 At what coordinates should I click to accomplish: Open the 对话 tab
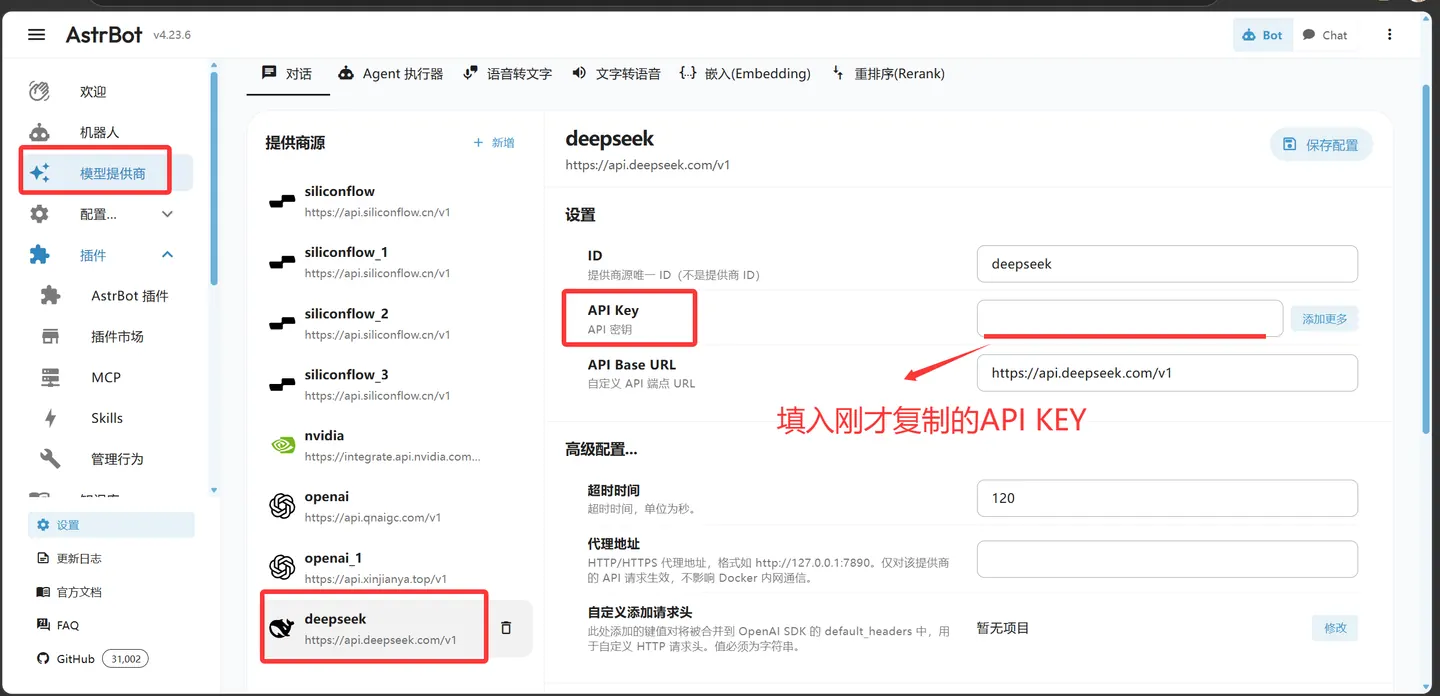point(288,73)
